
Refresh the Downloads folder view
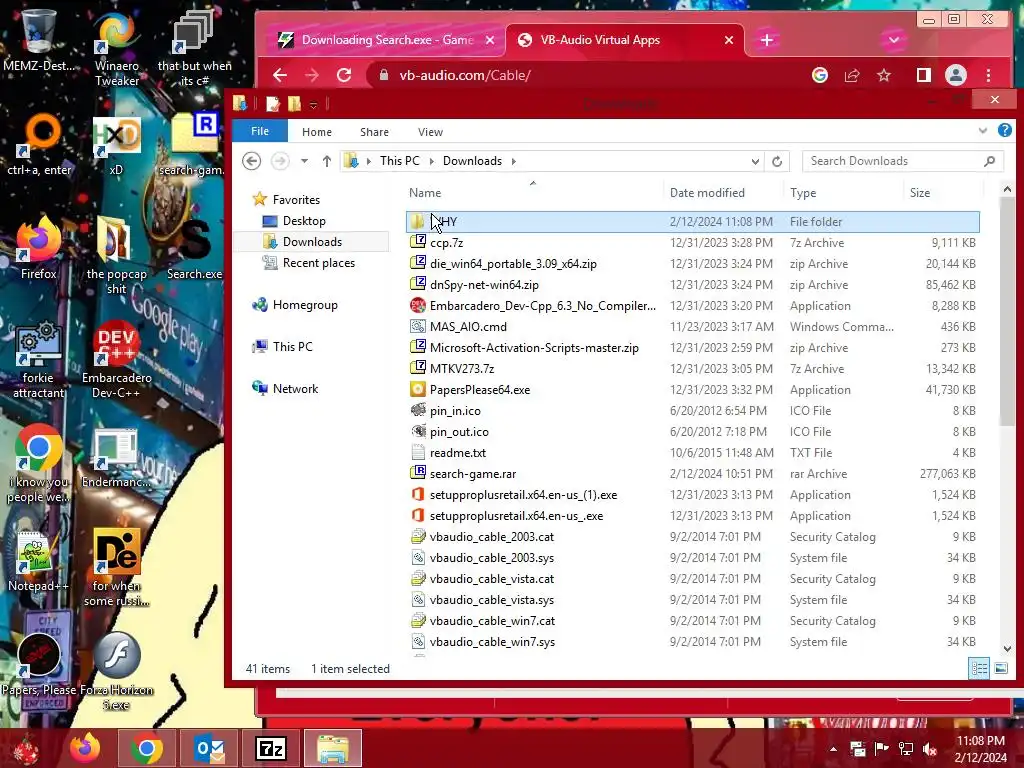point(776,161)
